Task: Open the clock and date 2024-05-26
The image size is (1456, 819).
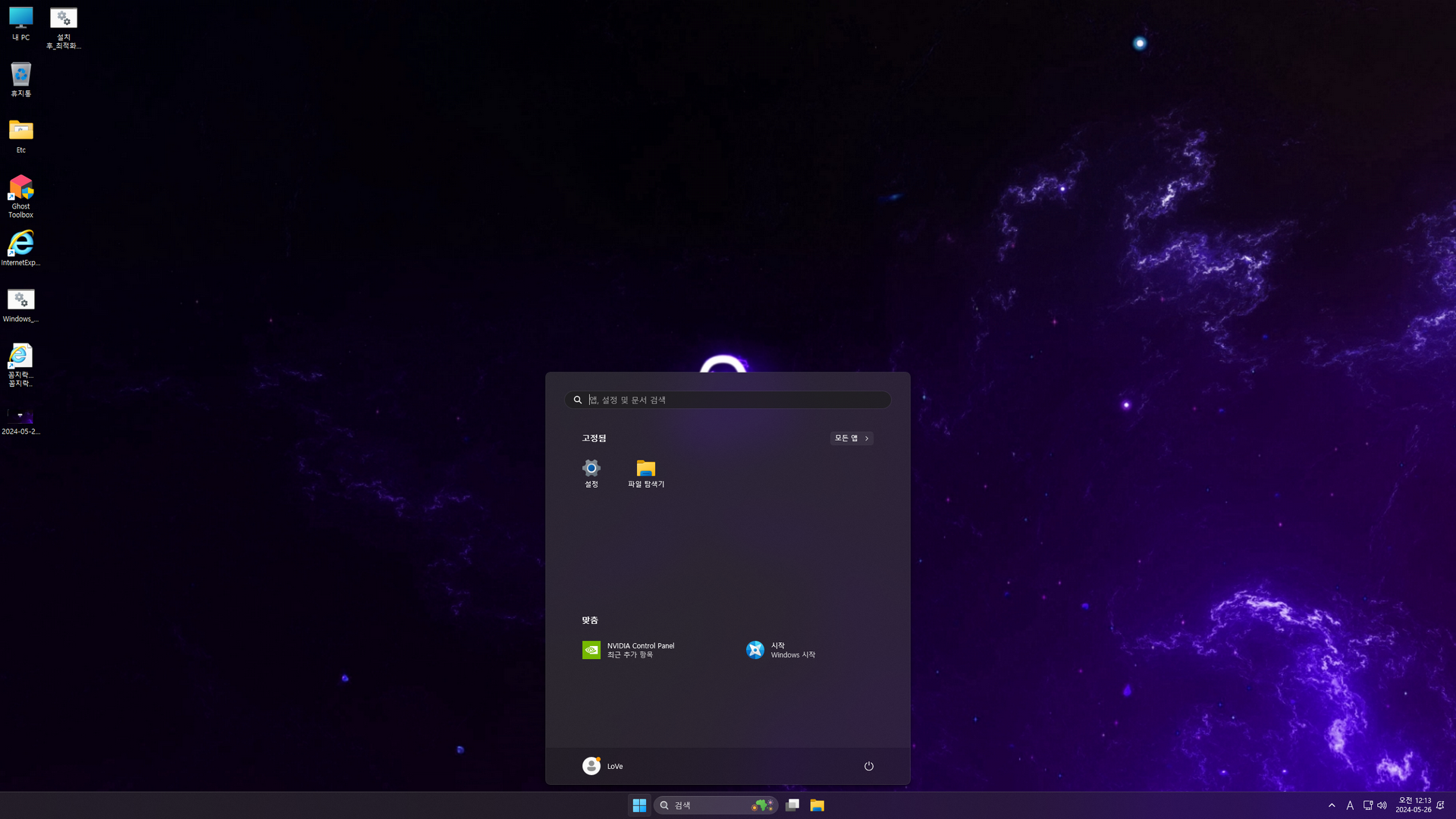Action: click(x=1414, y=805)
